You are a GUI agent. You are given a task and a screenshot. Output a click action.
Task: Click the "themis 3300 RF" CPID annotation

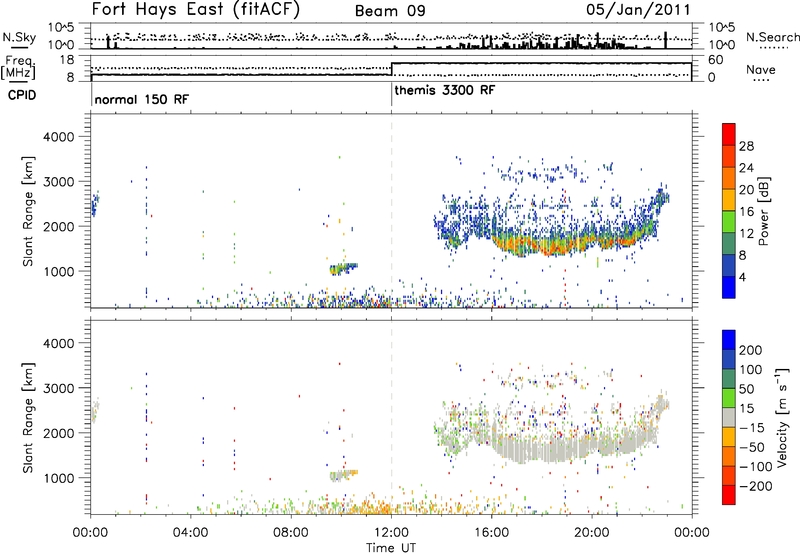(444, 90)
